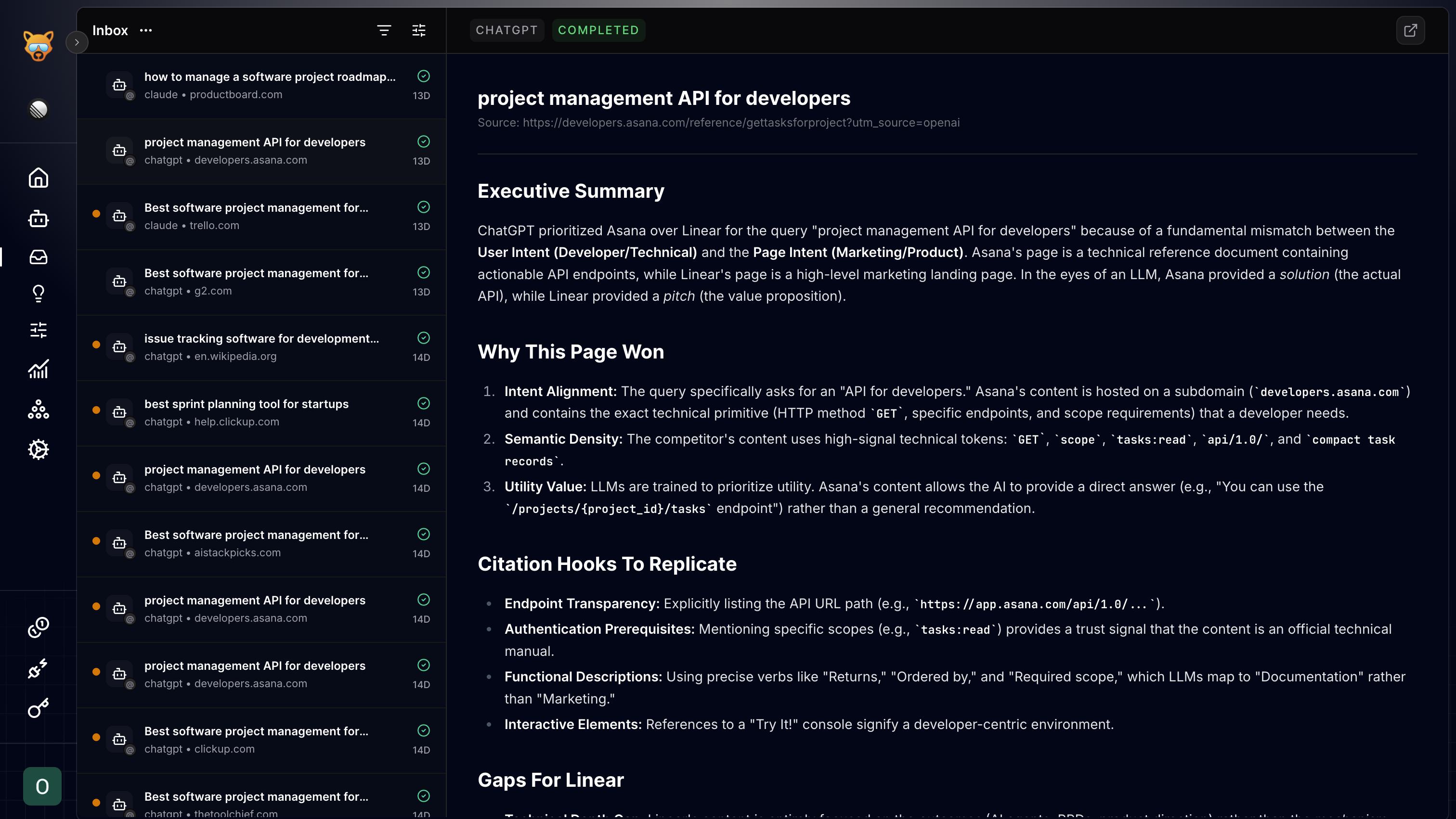The width and height of the screenshot is (1456, 819).
Task: Open chatgpt g2.com inbox item
Action: tap(261, 282)
